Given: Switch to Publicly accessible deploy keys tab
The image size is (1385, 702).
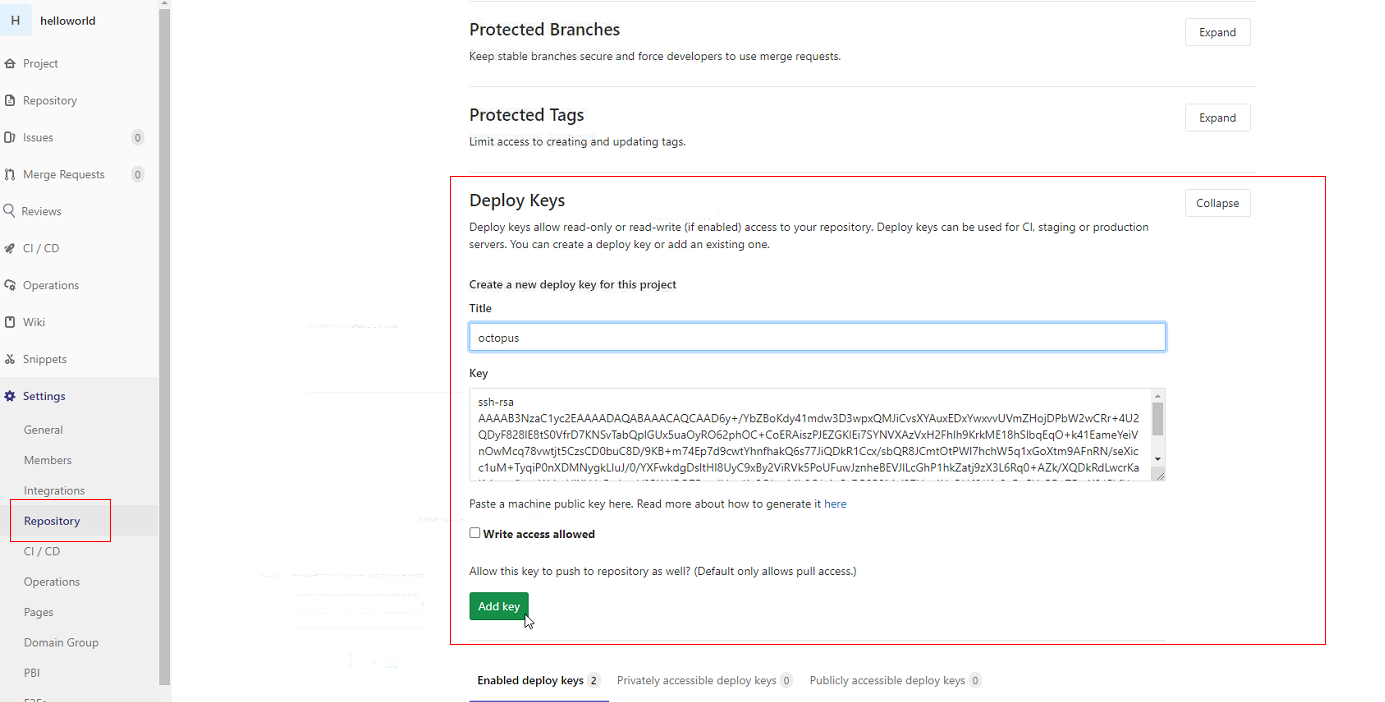Looking at the screenshot, I should [895, 681].
